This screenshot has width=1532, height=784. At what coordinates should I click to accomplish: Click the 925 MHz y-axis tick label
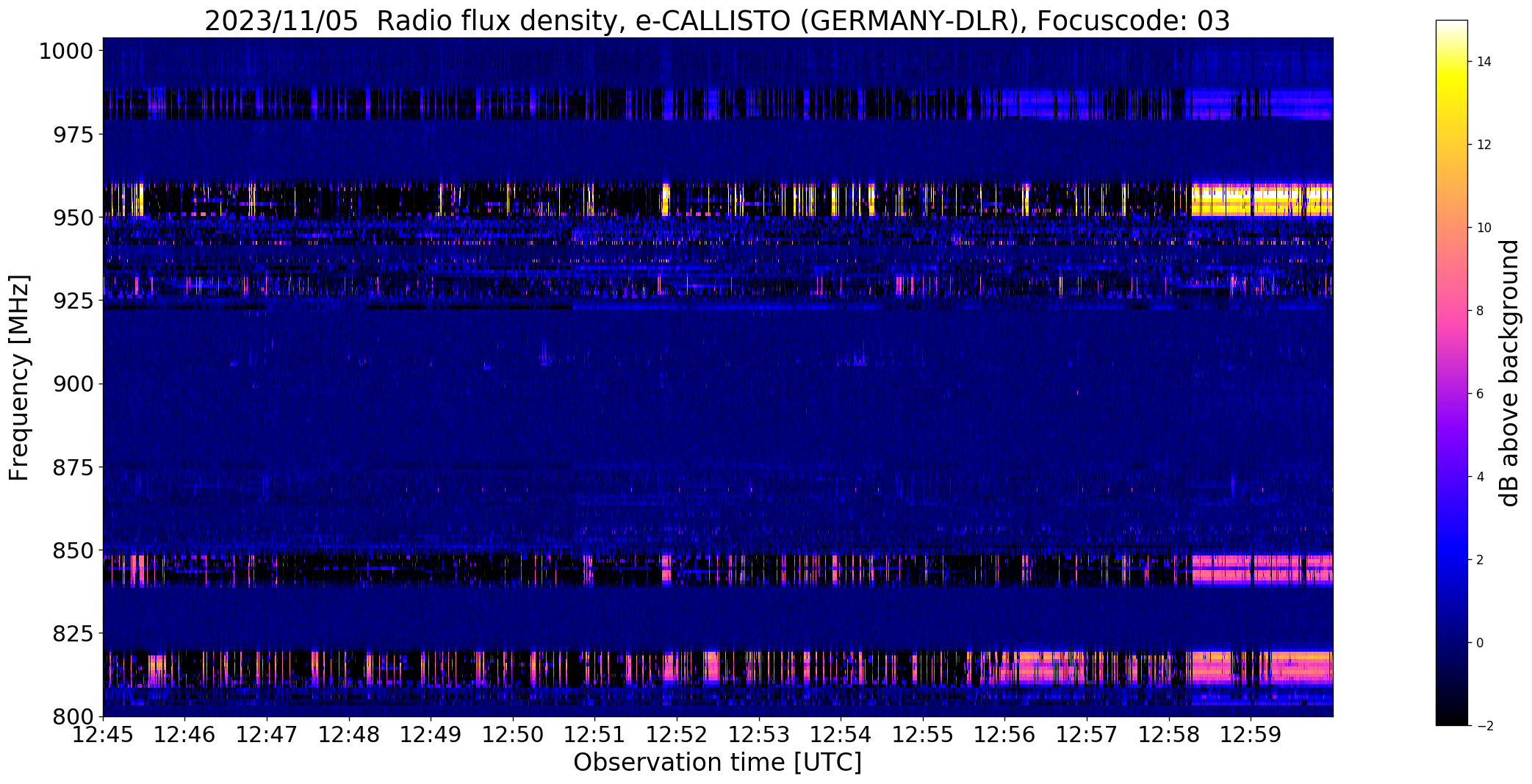[73, 301]
